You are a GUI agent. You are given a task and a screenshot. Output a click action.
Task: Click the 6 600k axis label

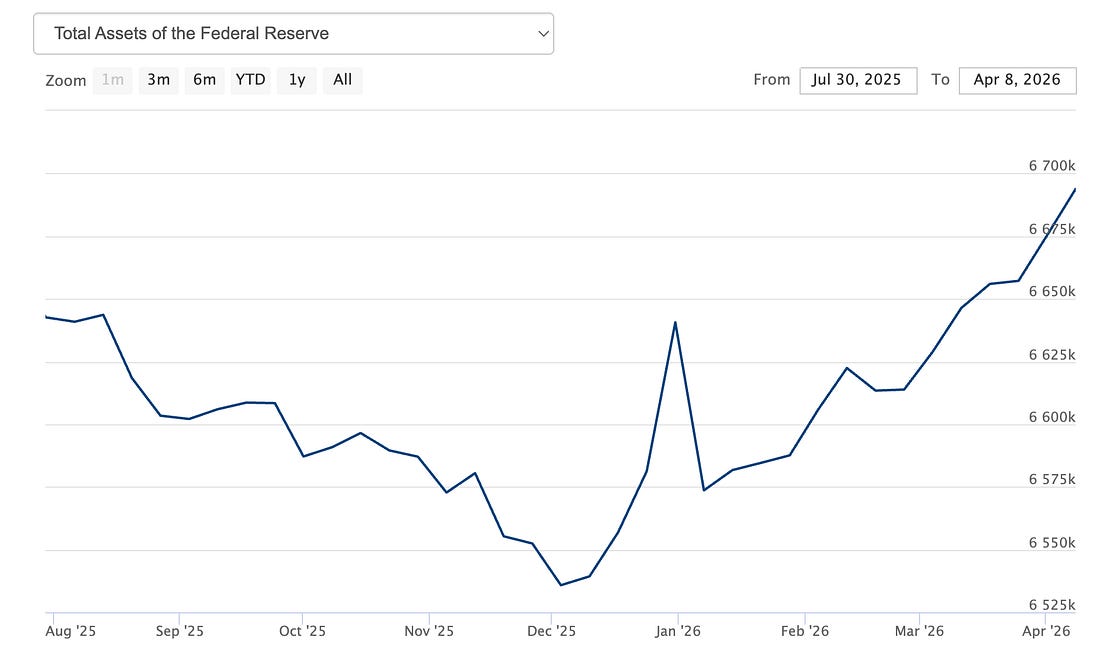(x=1052, y=417)
